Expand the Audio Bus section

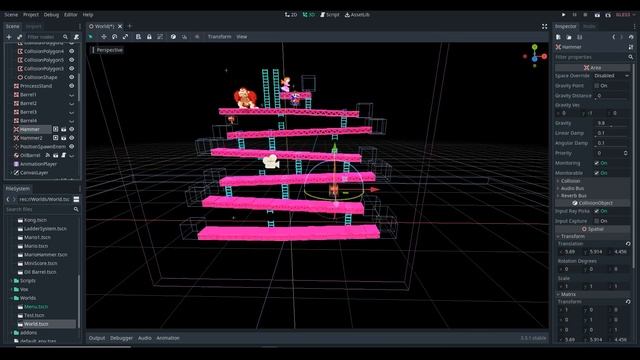pyautogui.click(x=592, y=189)
